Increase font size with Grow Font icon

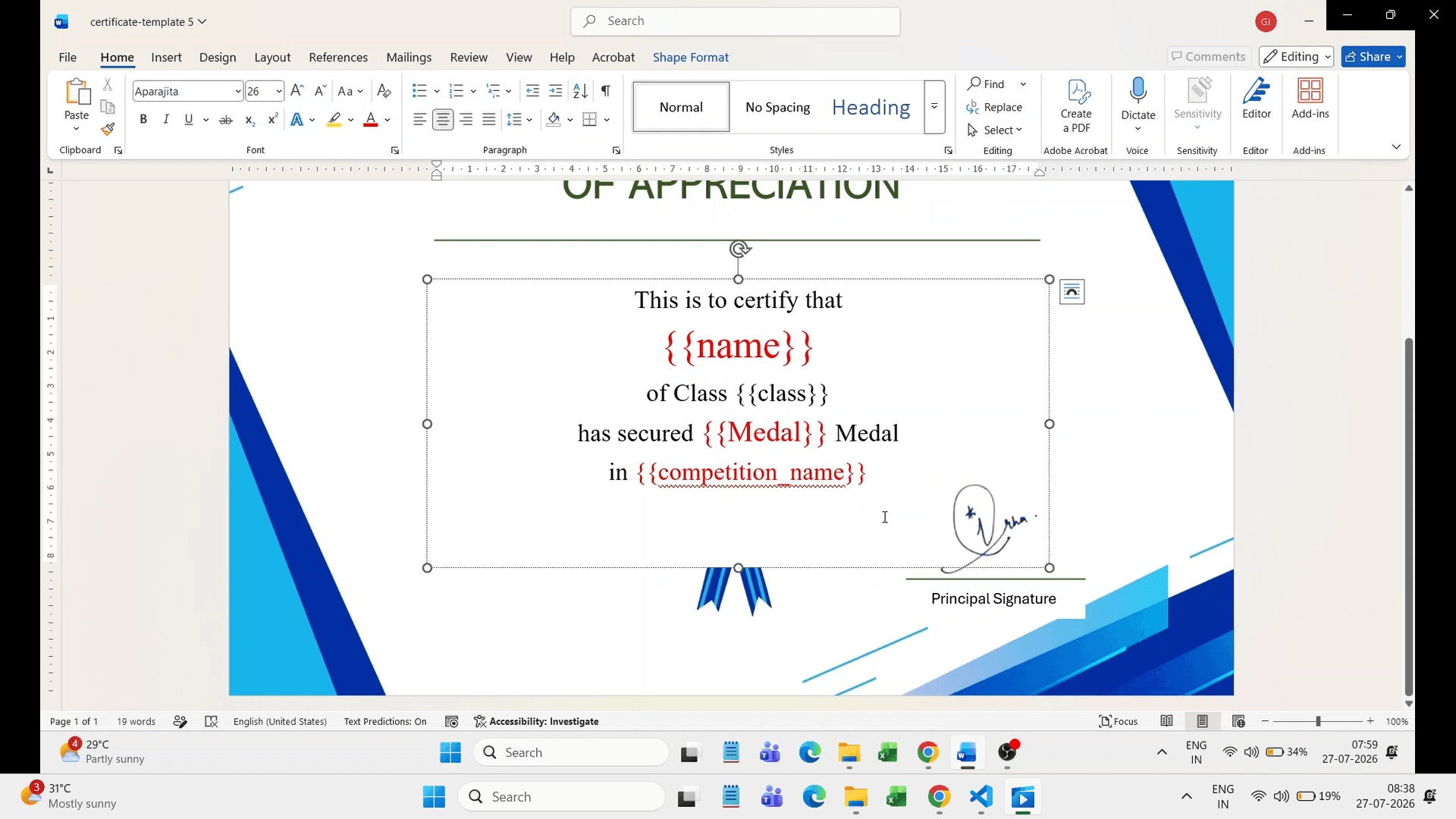tap(297, 91)
